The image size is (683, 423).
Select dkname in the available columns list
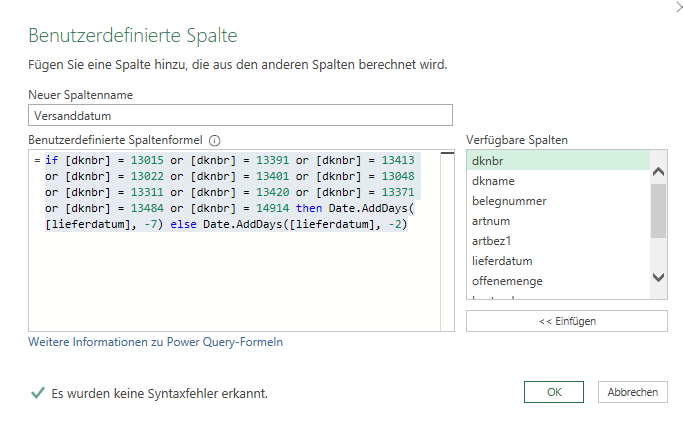pos(558,181)
